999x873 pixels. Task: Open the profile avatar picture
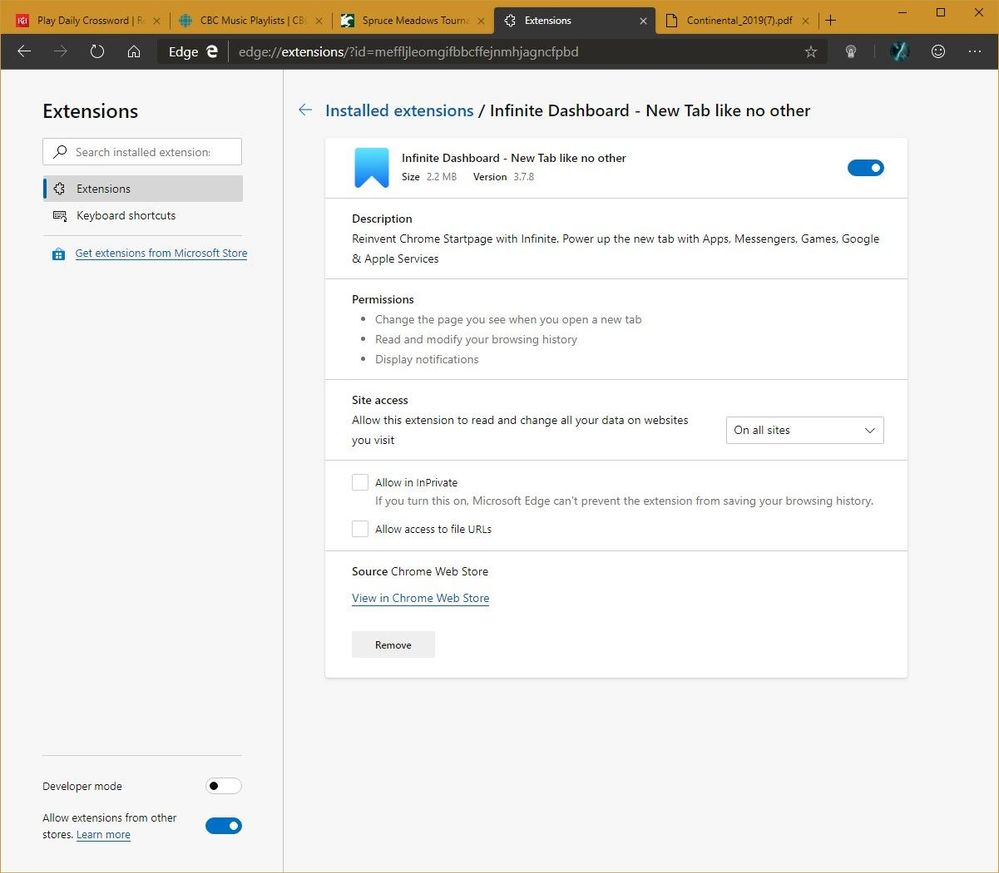pos(899,52)
